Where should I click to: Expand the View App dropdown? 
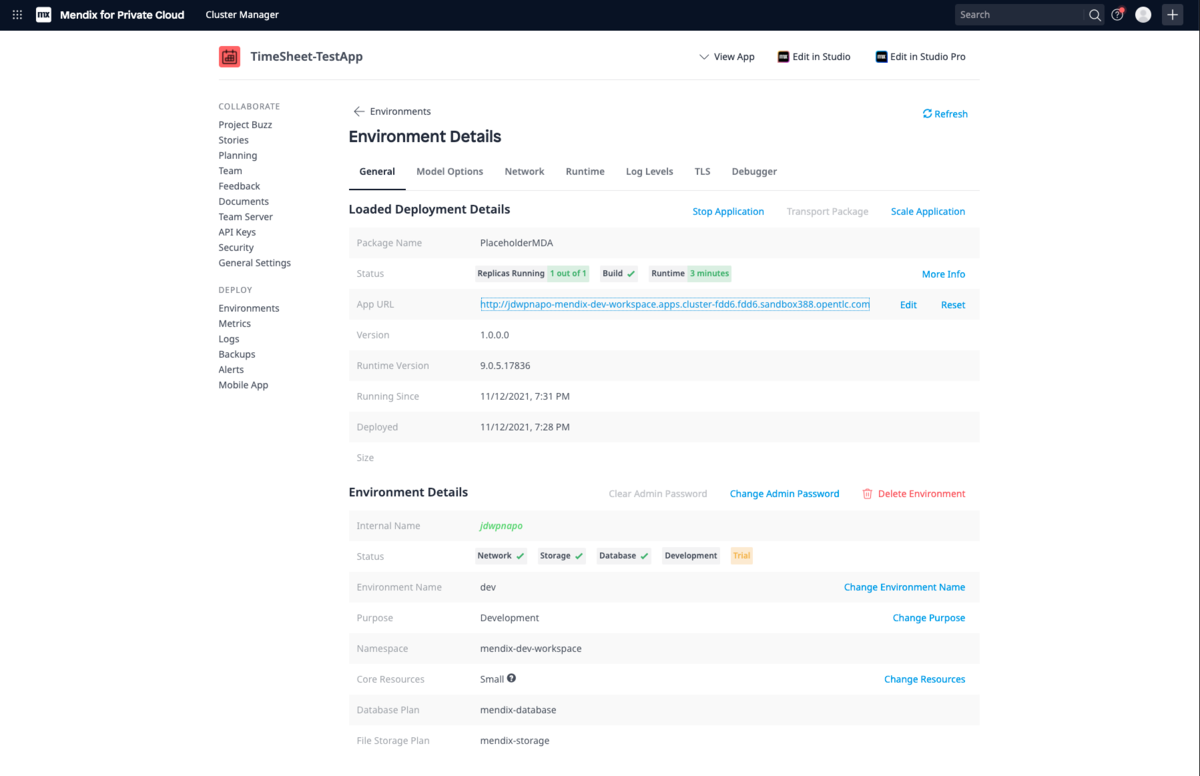point(726,57)
